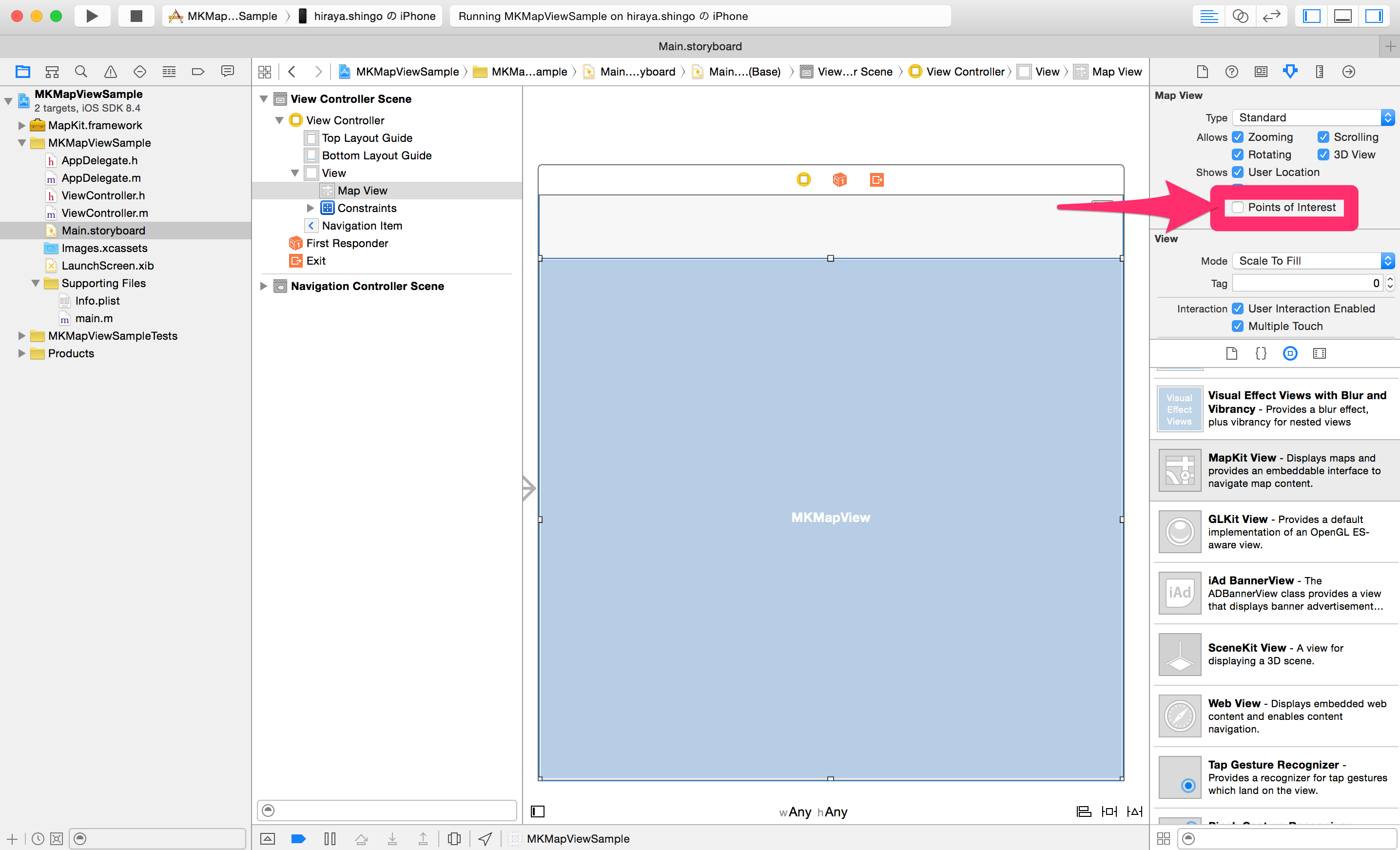This screenshot has height=850, width=1400.
Task: Click the wAny hAny size class control
Action: click(813, 812)
